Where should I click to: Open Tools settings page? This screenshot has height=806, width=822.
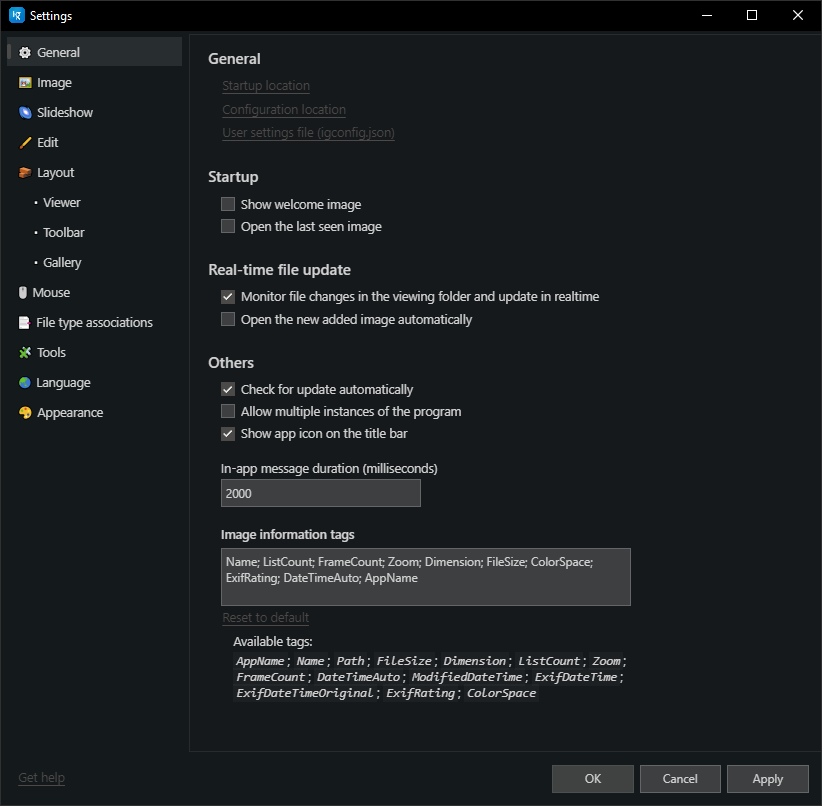94,352
